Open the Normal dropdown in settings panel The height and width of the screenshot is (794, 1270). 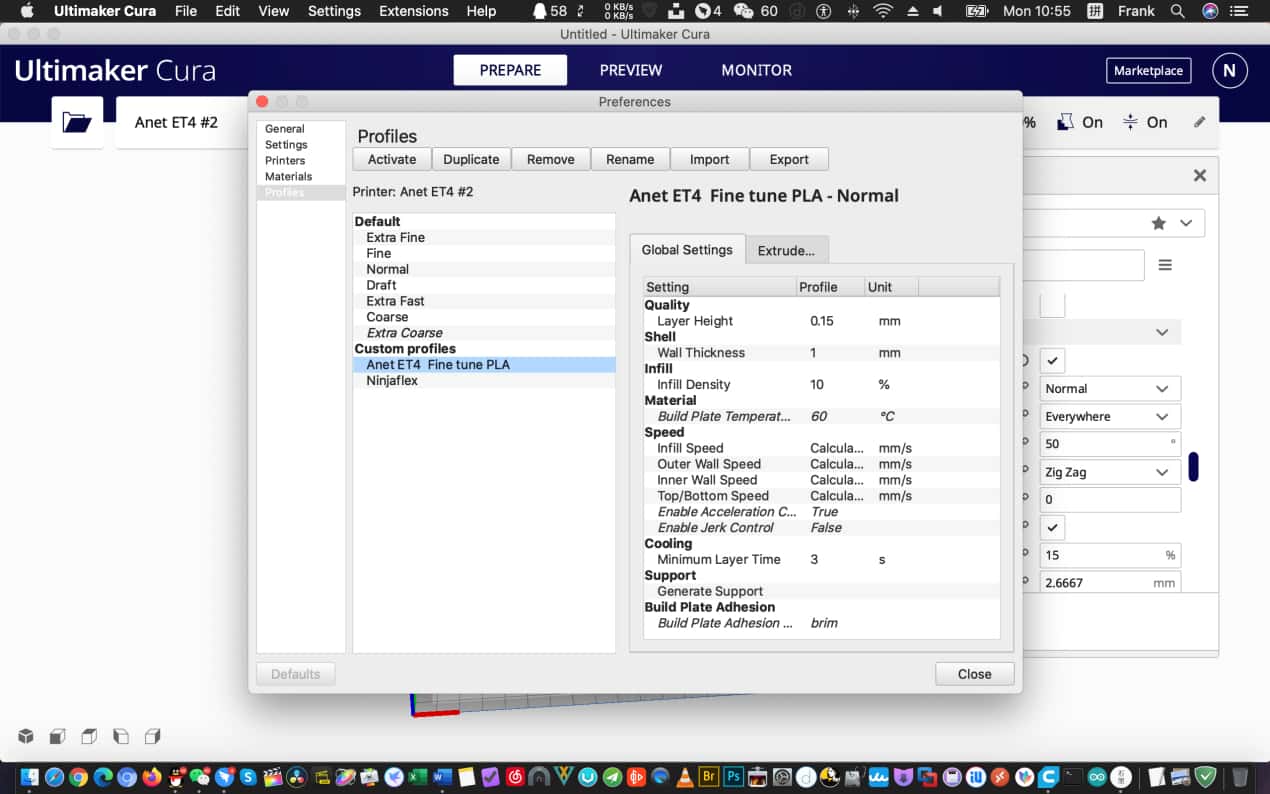pyautogui.click(x=1110, y=388)
